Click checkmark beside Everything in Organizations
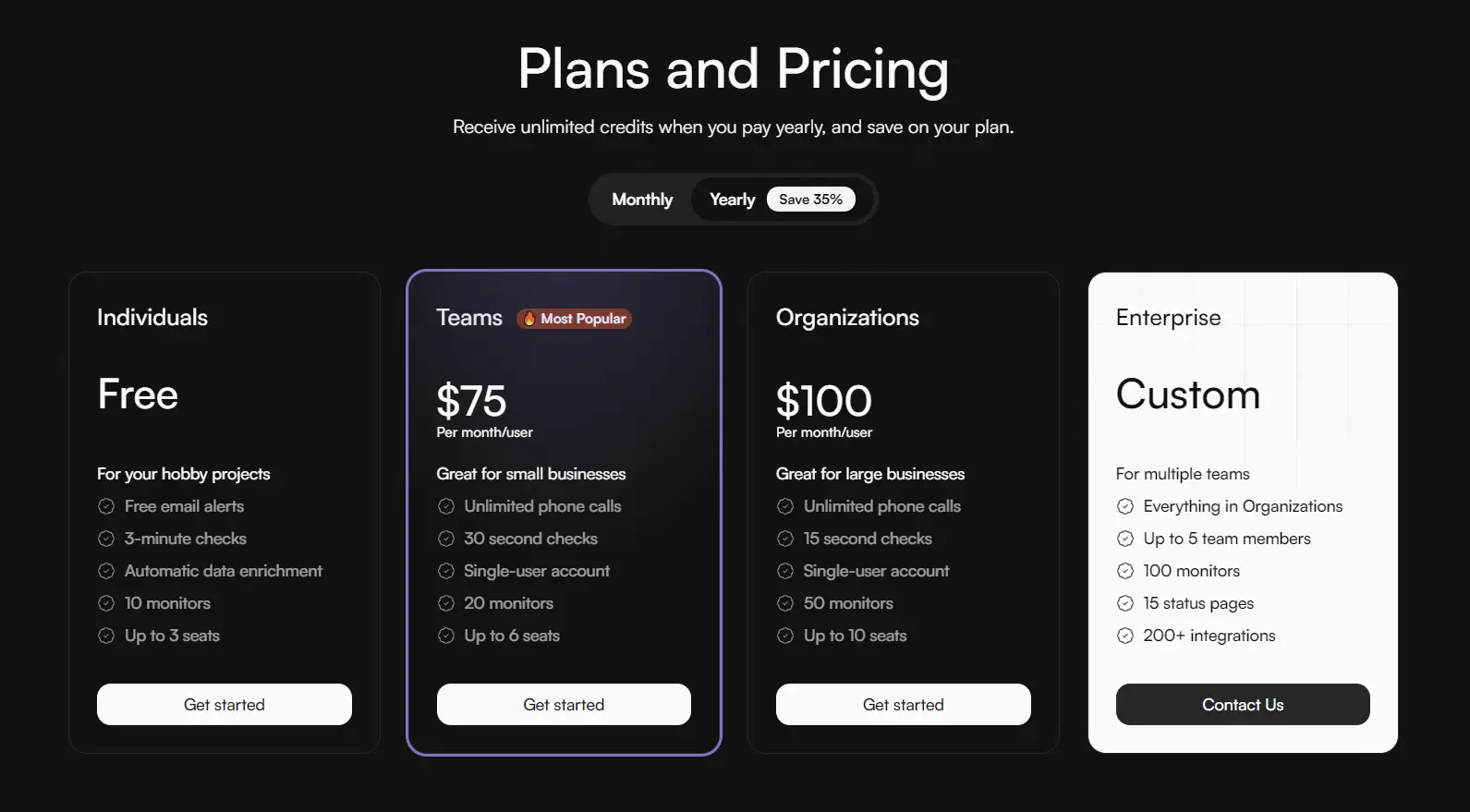1470x812 pixels. coord(1124,506)
